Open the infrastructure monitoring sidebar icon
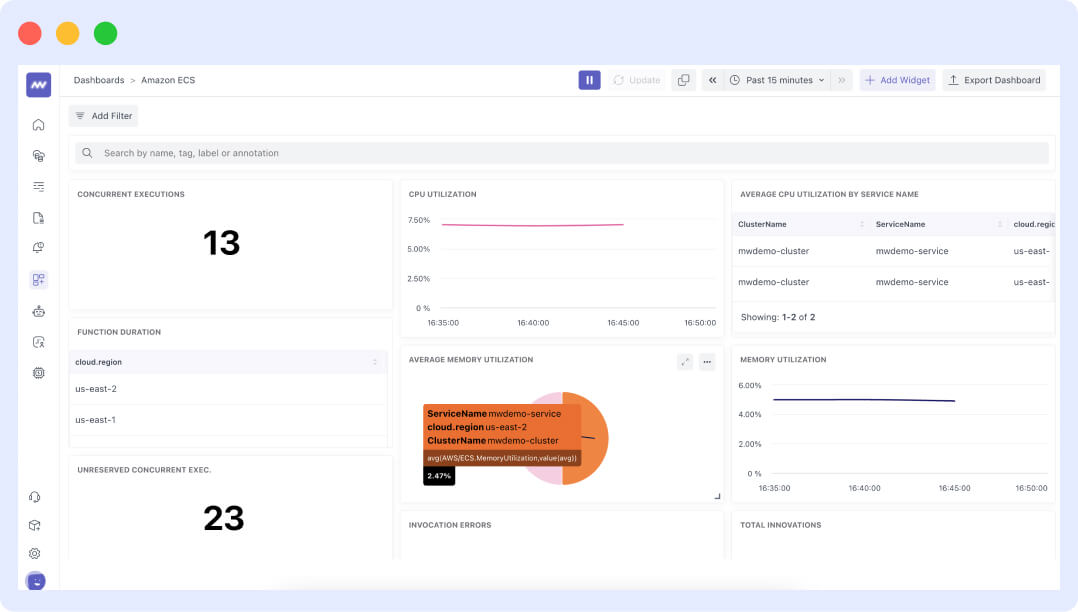This screenshot has width=1078, height=612. point(38,156)
